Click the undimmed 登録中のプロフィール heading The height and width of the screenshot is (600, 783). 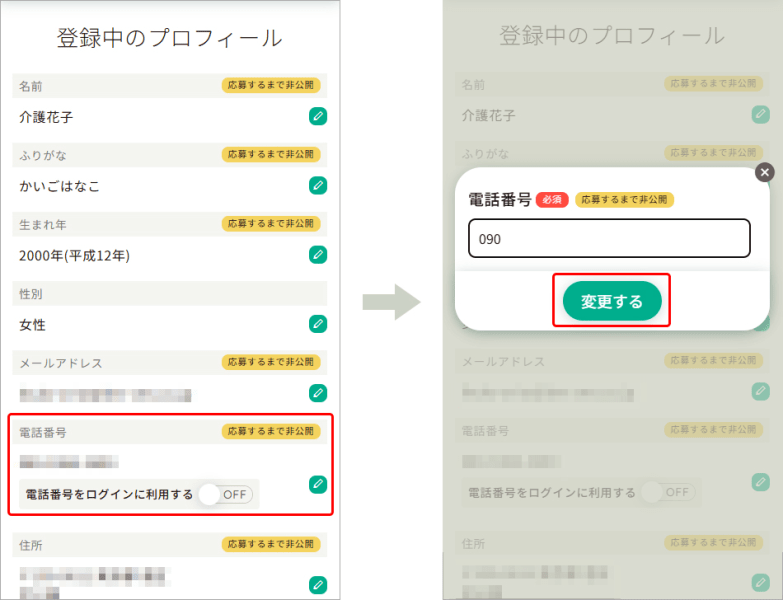click(170, 38)
